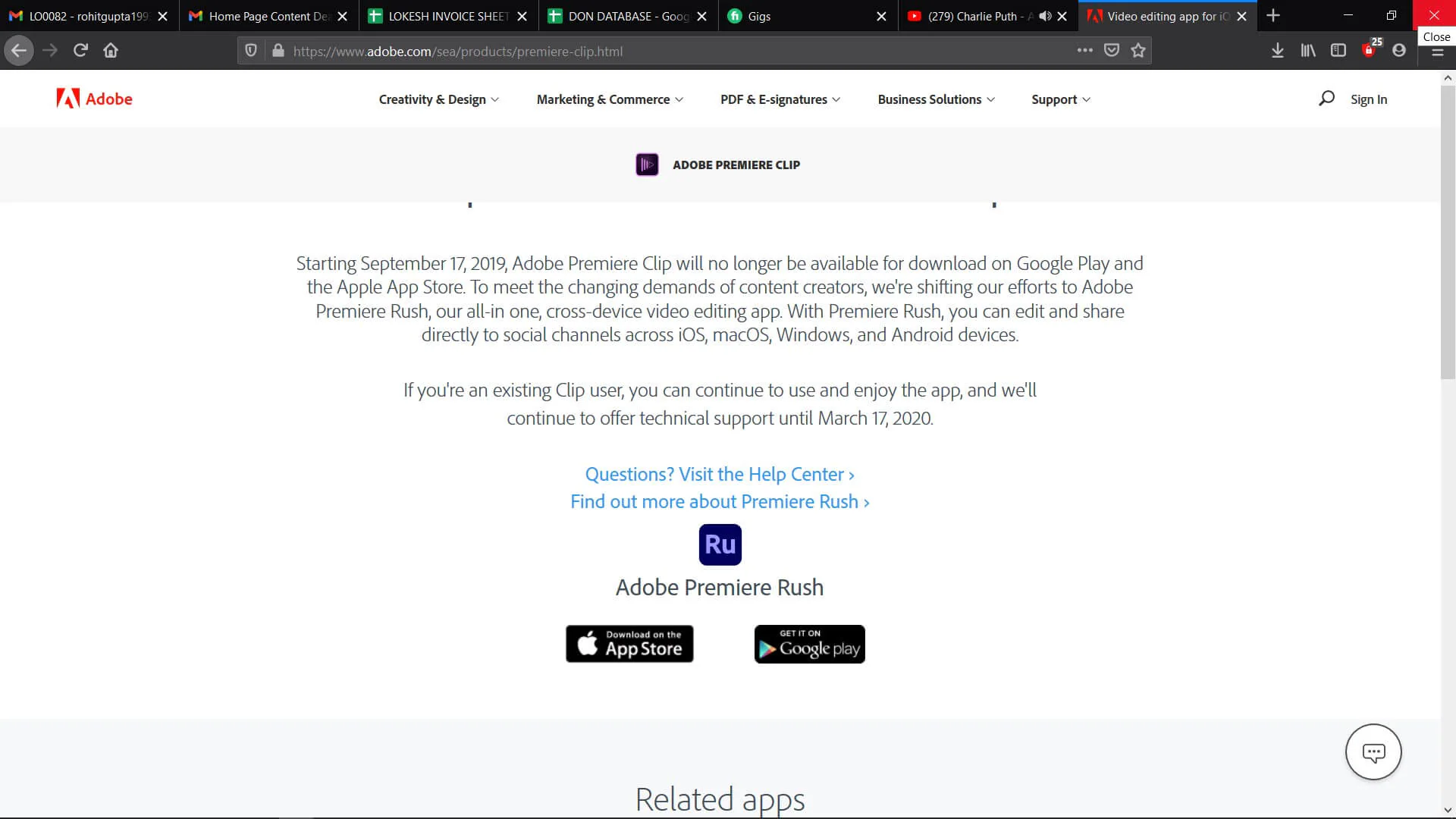Select the PDF & E-signatures menu item
Screen dimensions: 1456x819
pos(780,99)
